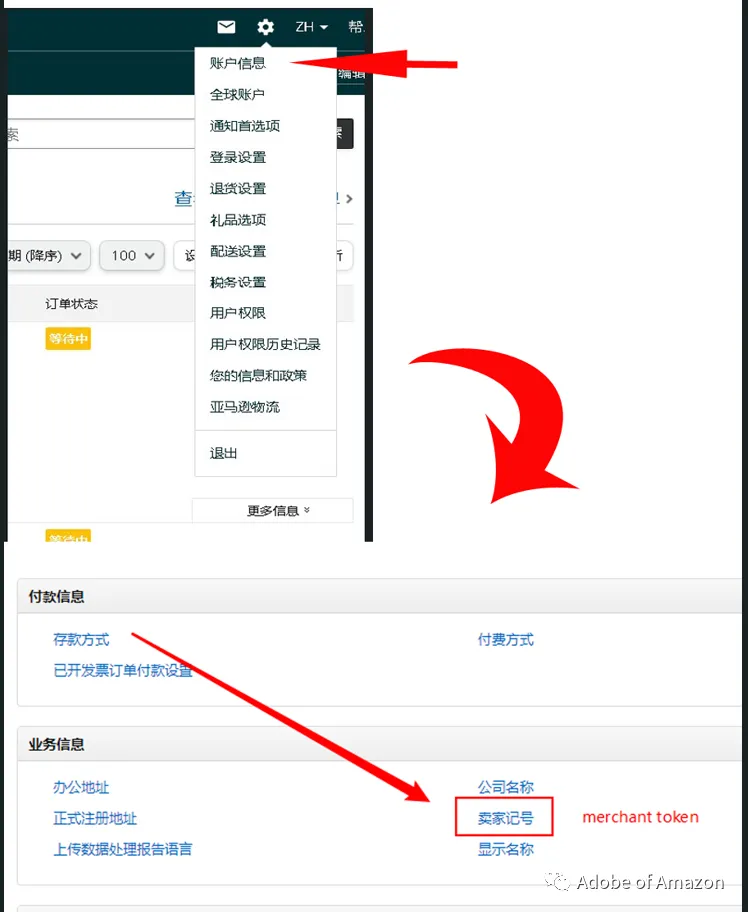Click 退出 to log out
Image resolution: width=748 pixels, height=912 pixels.
point(223,453)
